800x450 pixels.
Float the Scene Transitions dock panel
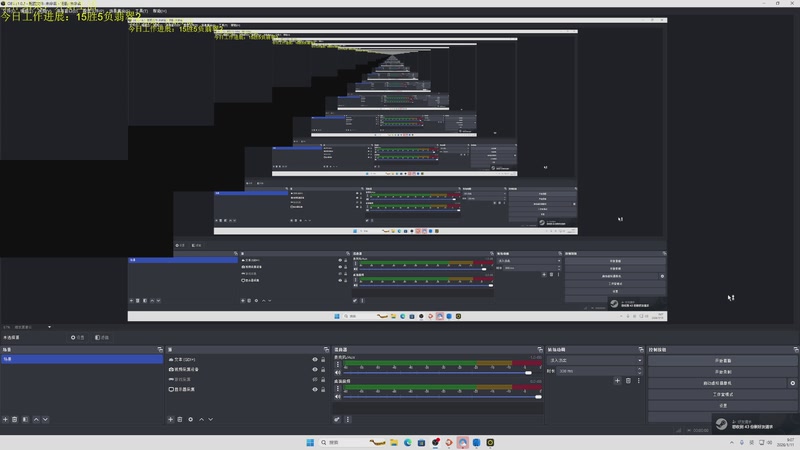tap(641, 349)
